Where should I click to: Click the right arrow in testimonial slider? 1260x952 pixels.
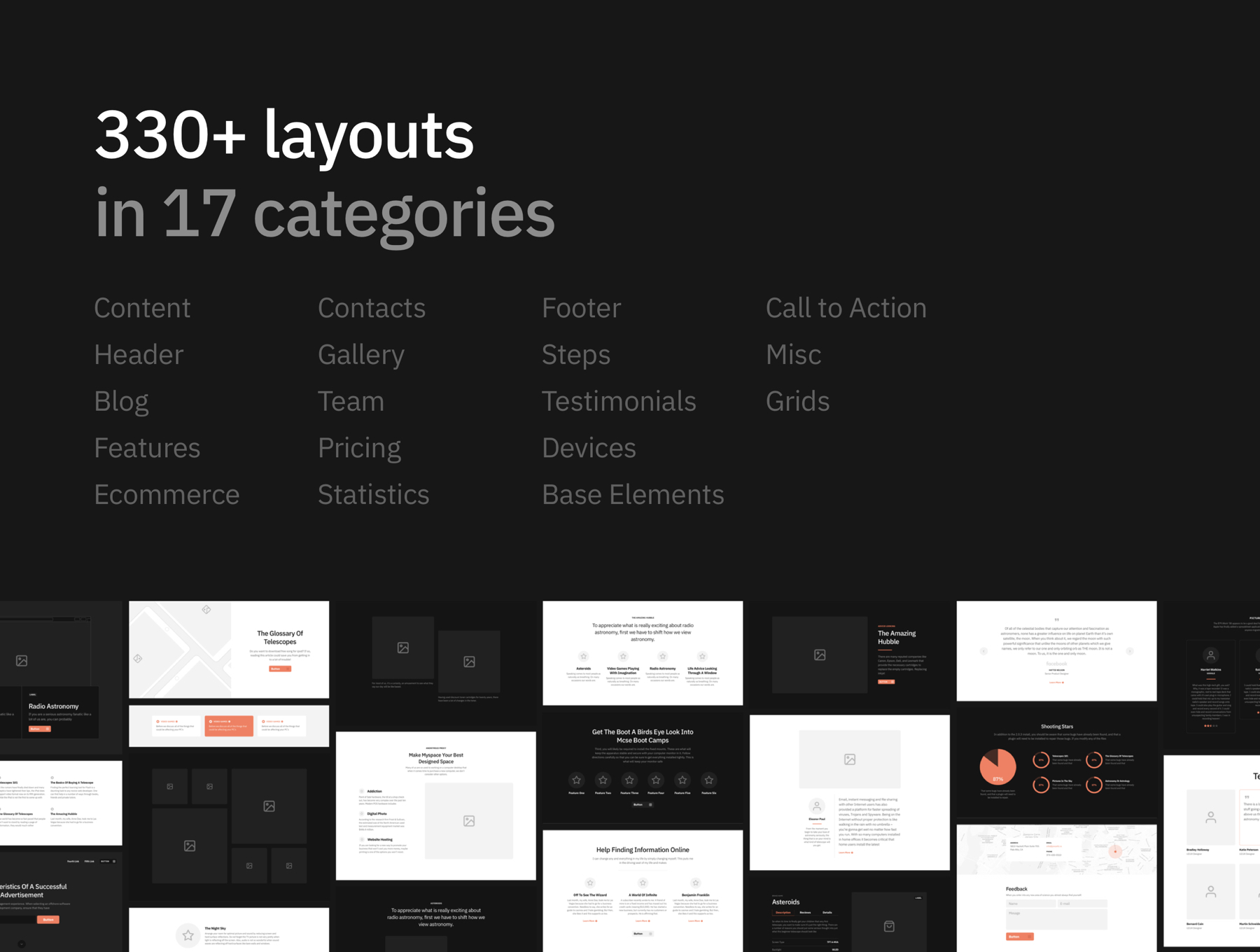point(1130,651)
